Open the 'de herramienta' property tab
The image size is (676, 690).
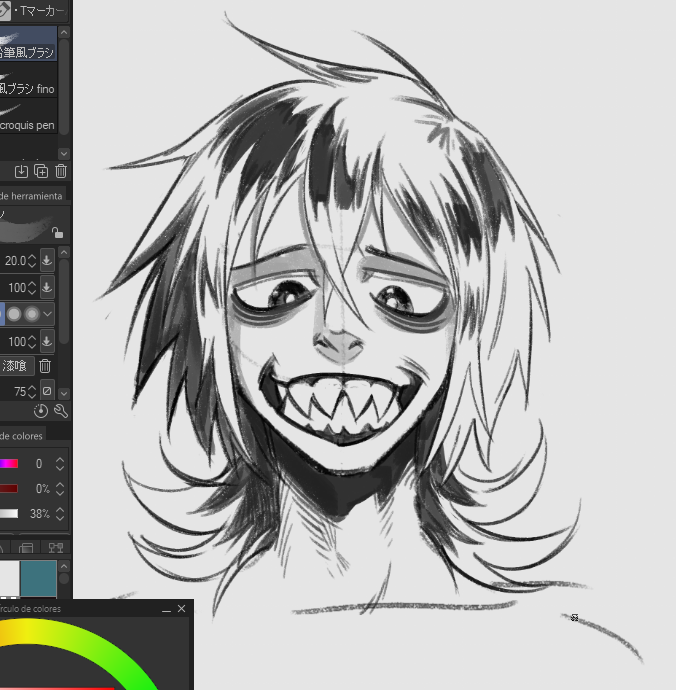point(32,196)
